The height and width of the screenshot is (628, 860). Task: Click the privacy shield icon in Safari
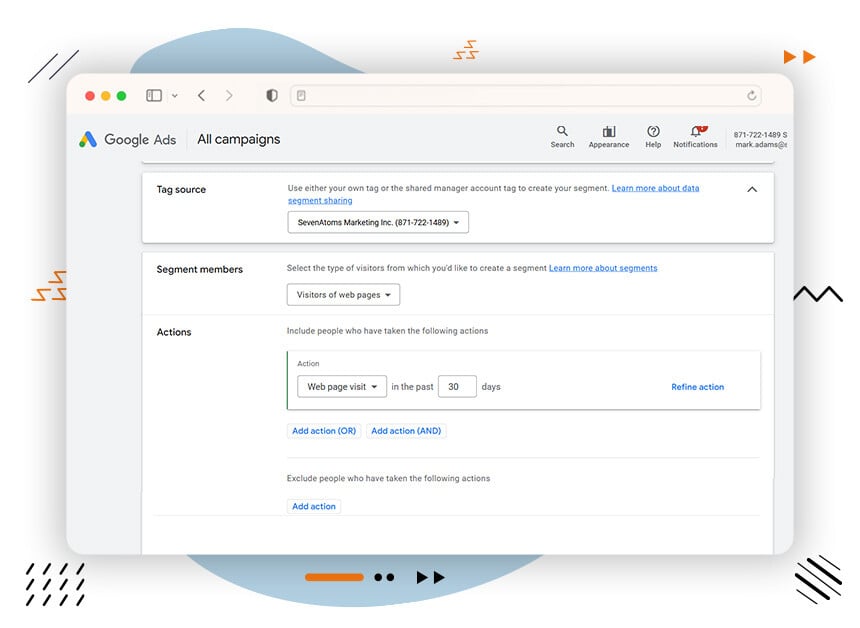tap(271, 95)
